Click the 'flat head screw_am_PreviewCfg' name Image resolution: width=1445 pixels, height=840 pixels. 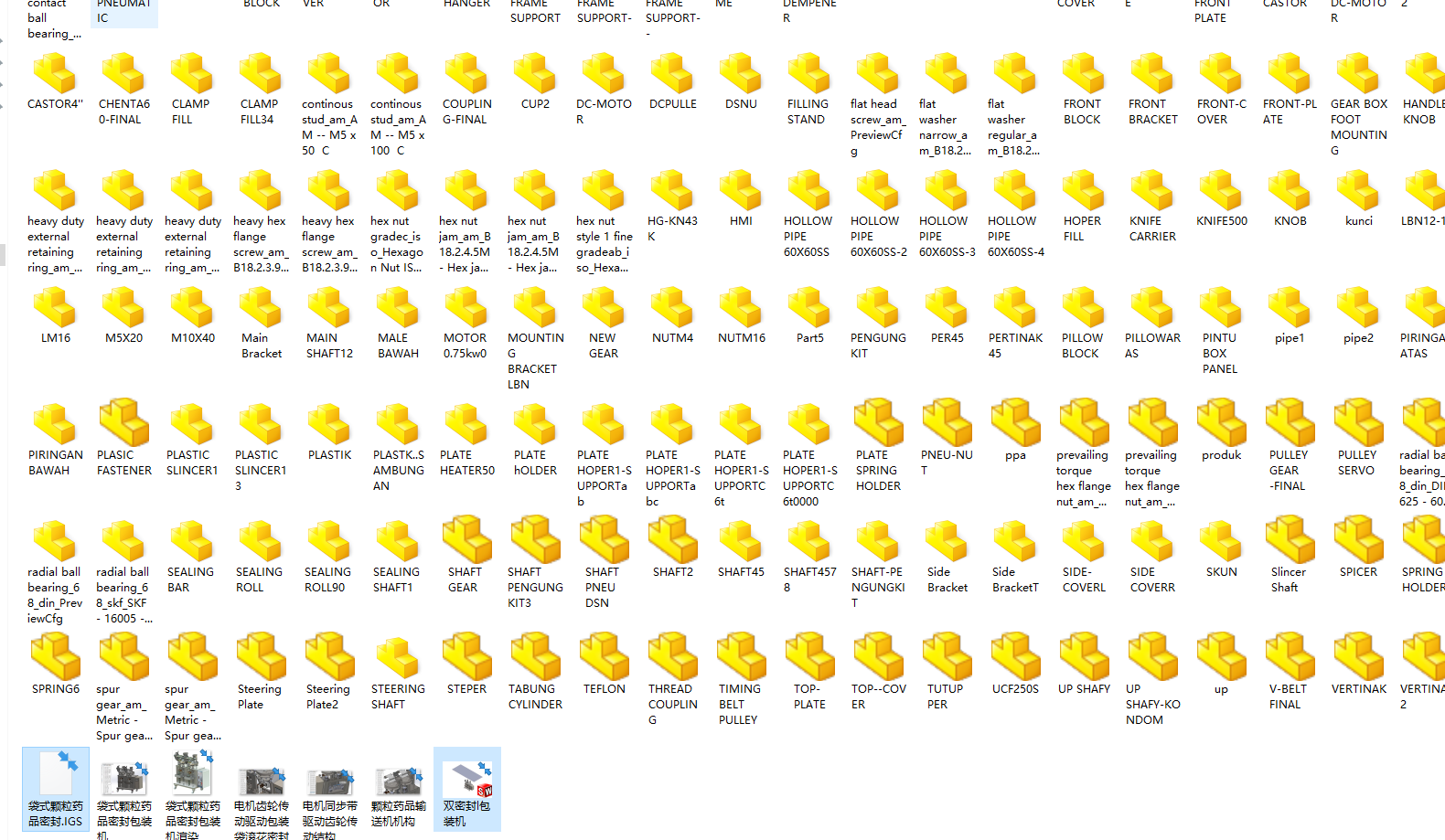[877, 127]
